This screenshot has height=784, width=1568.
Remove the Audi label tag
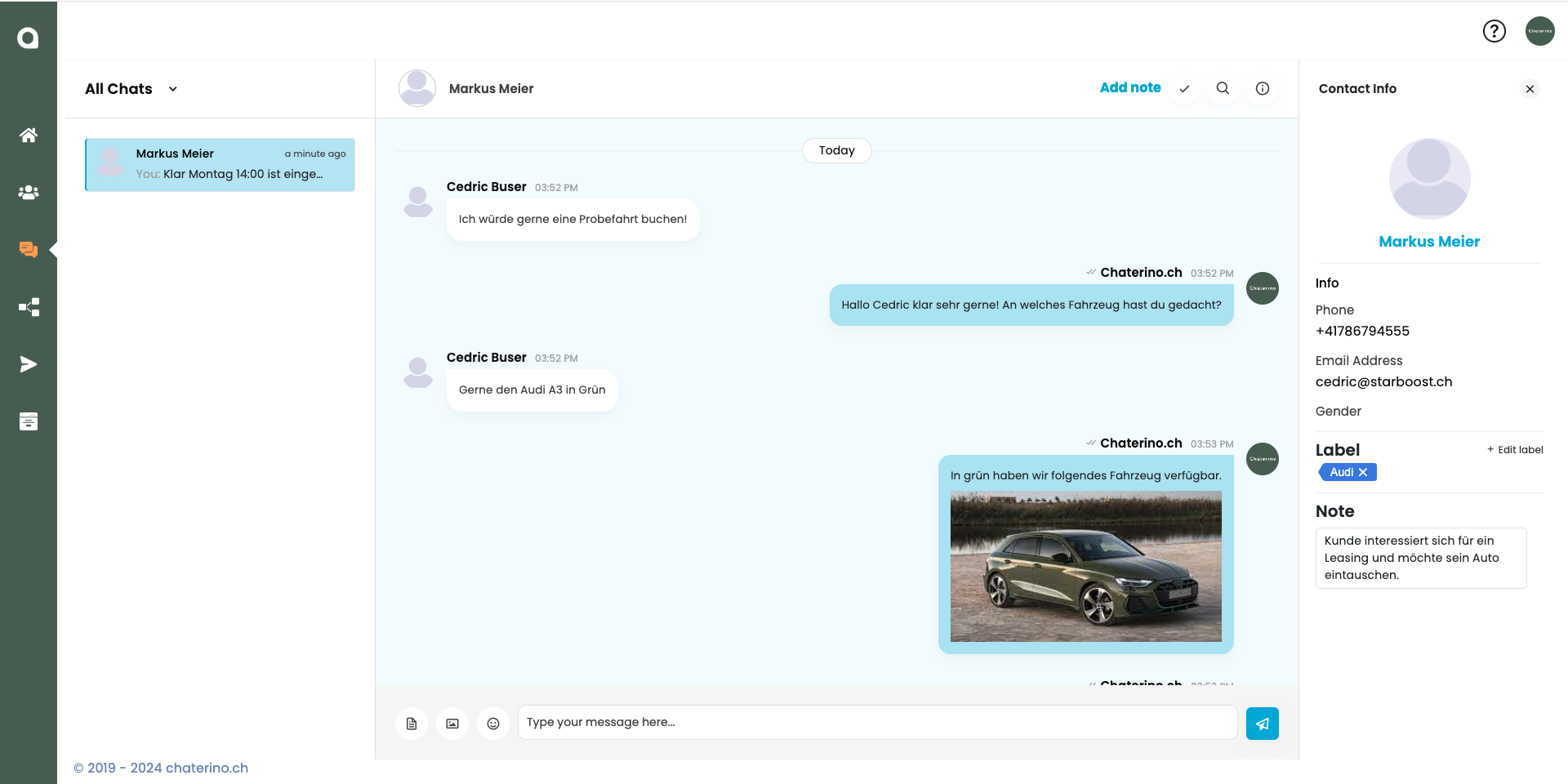tap(1362, 472)
